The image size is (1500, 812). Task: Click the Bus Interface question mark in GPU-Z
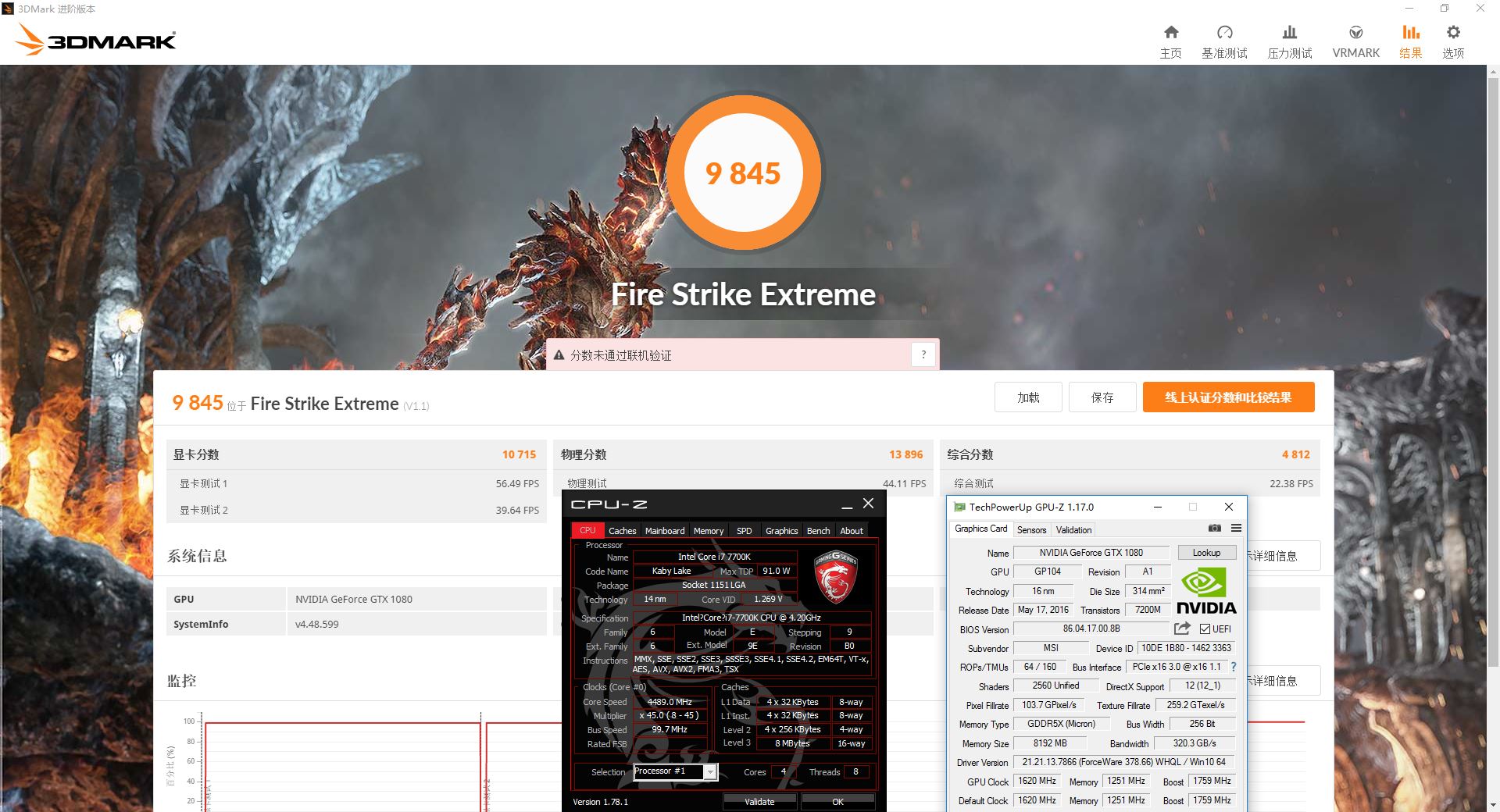point(1234,667)
